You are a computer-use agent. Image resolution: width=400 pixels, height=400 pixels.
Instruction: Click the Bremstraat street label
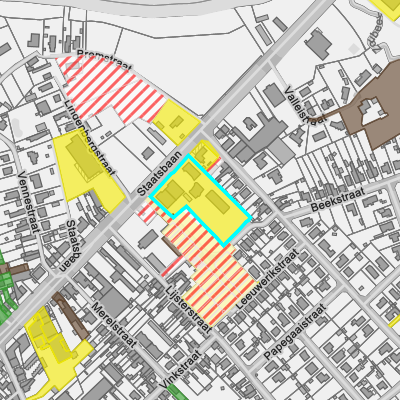pos(104,60)
